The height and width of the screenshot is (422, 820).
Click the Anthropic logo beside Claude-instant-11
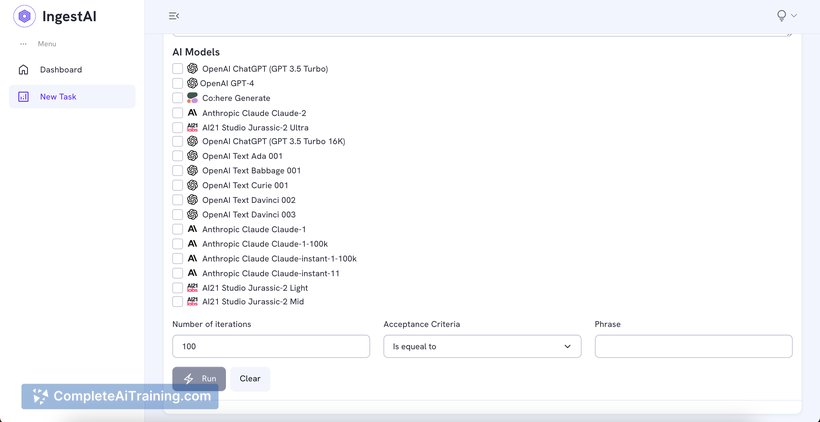click(x=192, y=273)
